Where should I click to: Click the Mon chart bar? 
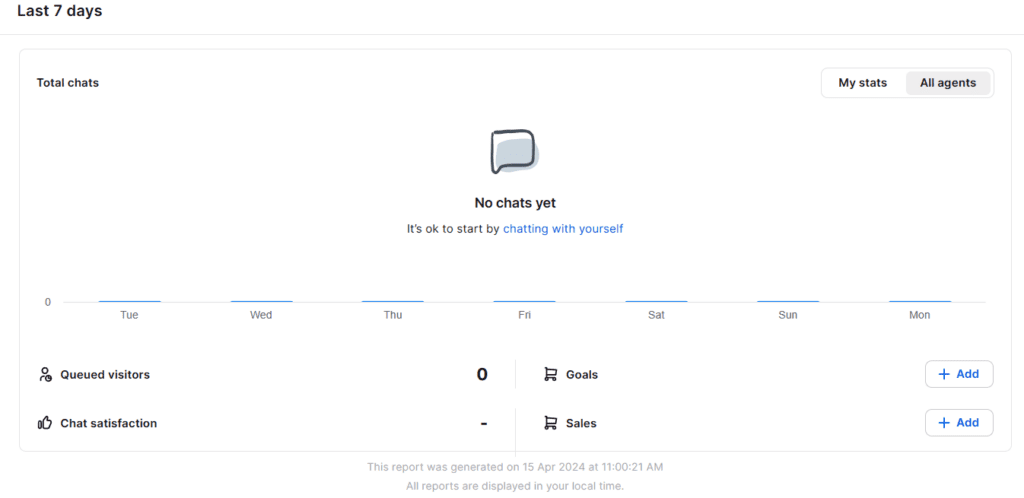920,301
